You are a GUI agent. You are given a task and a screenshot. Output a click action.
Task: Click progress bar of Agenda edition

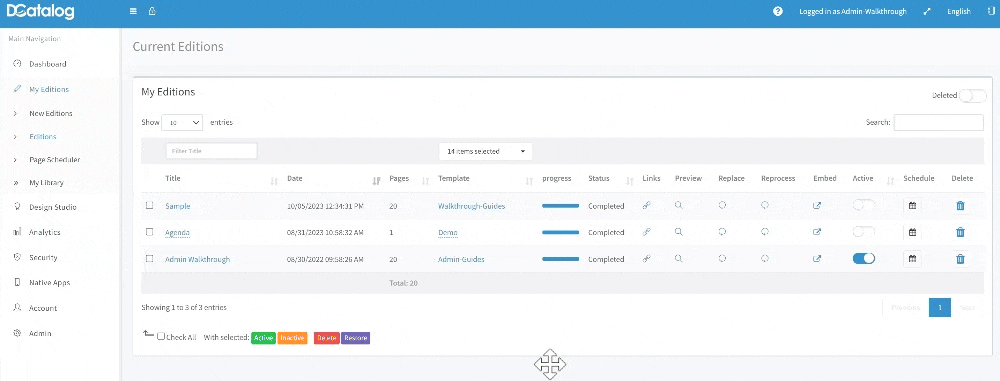click(x=561, y=232)
